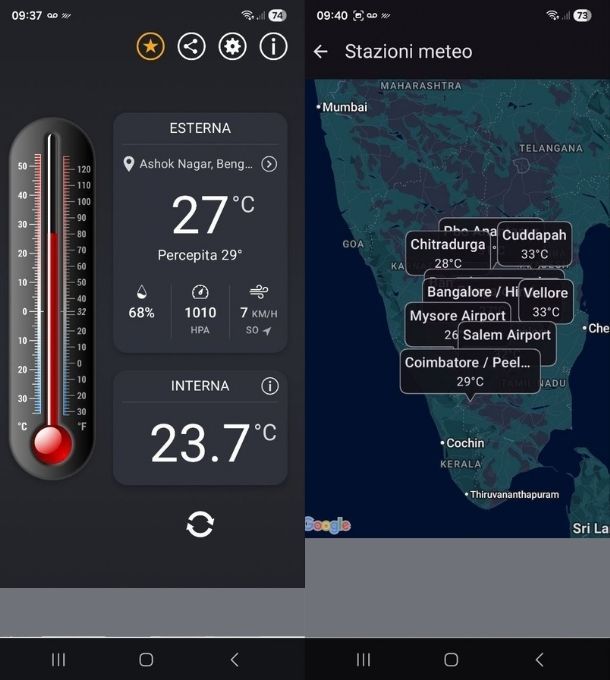Open location details chevron next to Ashok Nagar
This screenshot has width=610, height=680.
click(x=269, y=164)
